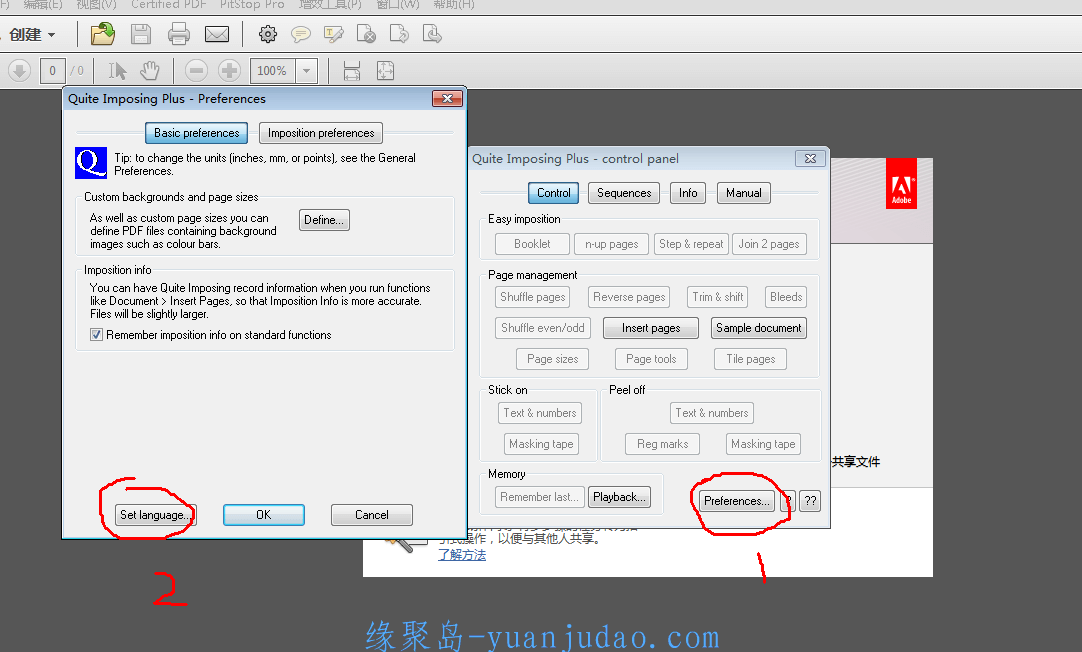The width and height of the screenshot is (1082, 652).
Task: Click the Reverse pages button
Action: (x=629, y=297)
